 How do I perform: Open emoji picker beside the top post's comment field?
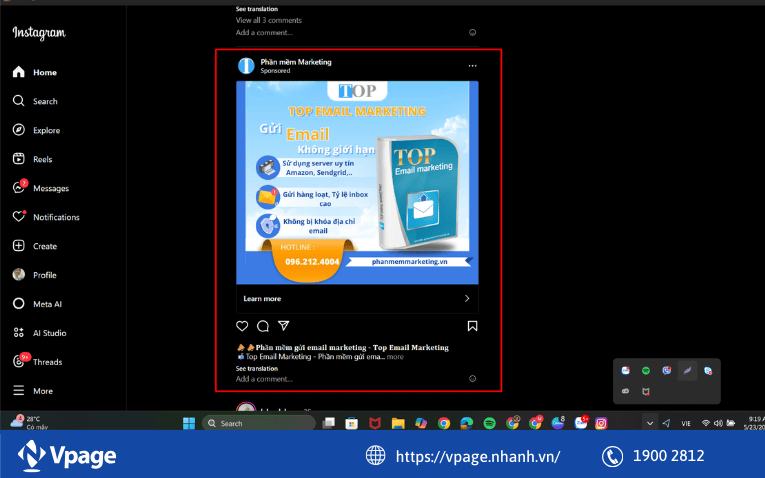tap(472, 32)
